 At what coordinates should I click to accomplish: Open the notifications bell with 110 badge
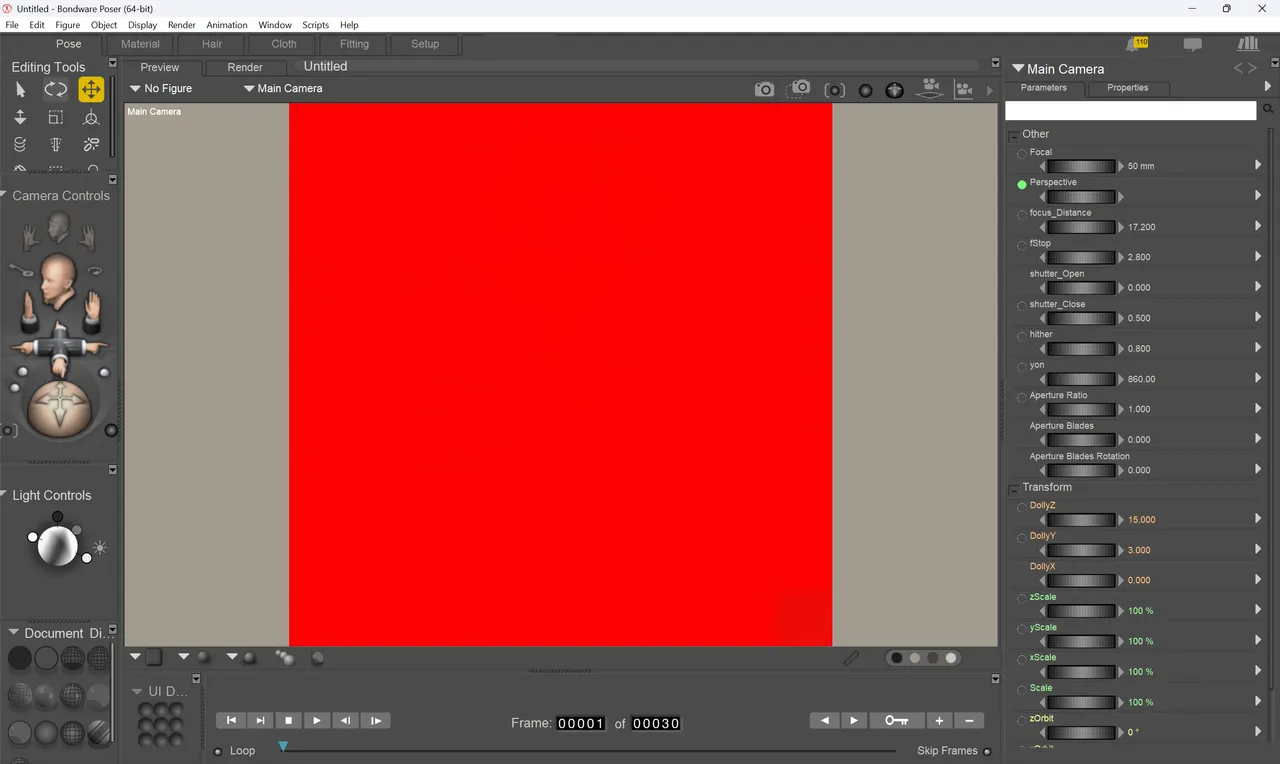1136,44
